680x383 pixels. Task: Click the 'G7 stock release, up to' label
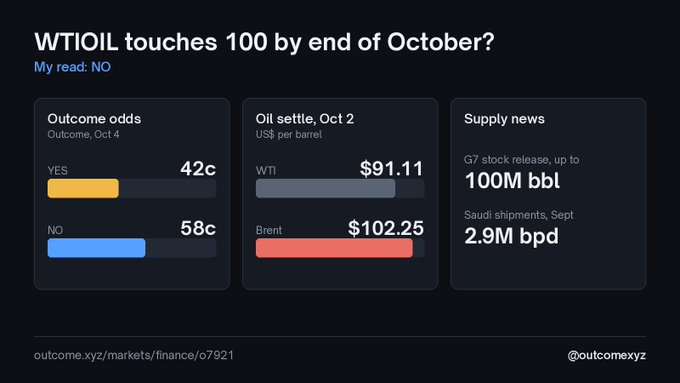click(521, 160)
